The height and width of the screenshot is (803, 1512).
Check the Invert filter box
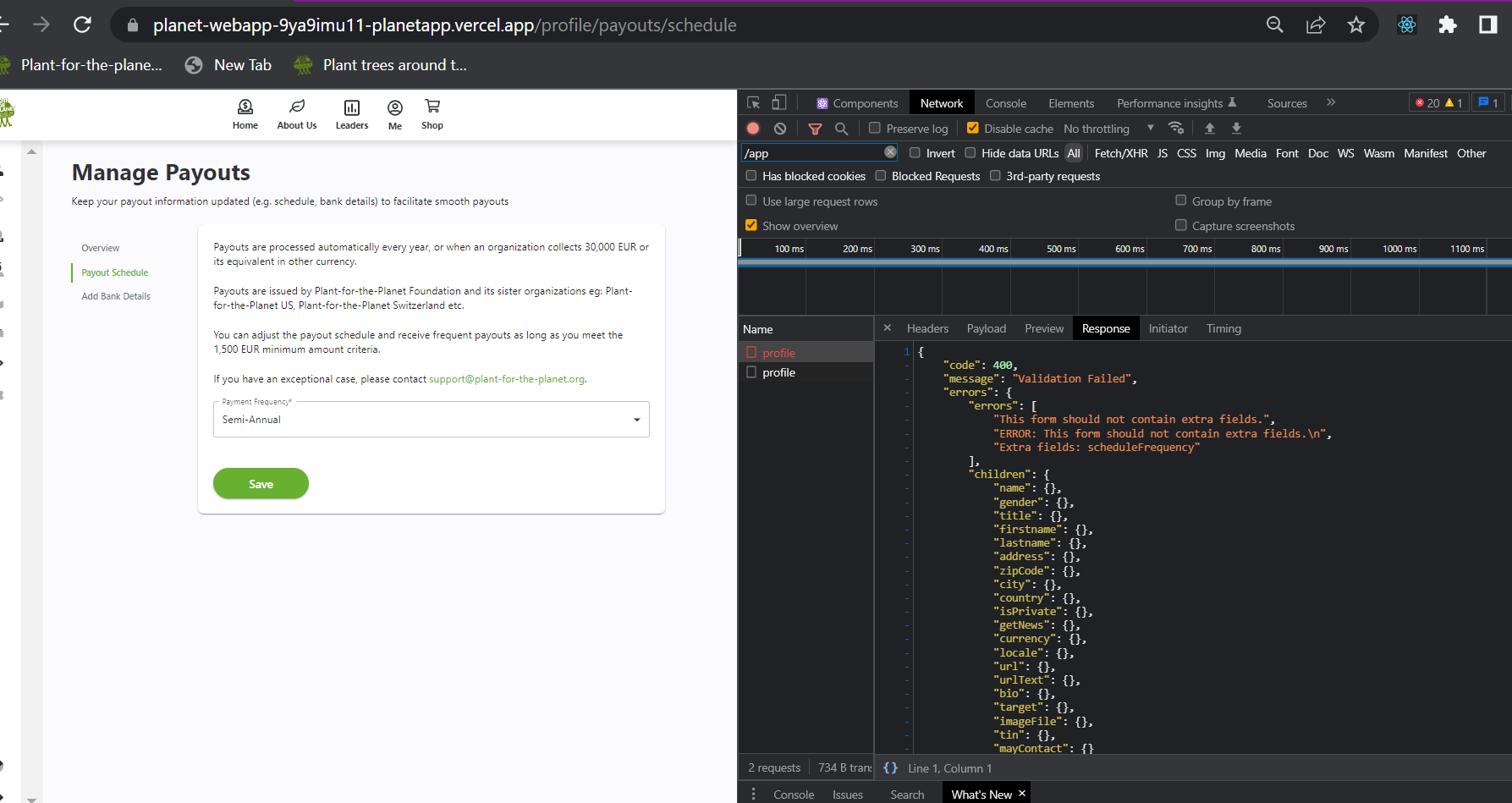915,152
